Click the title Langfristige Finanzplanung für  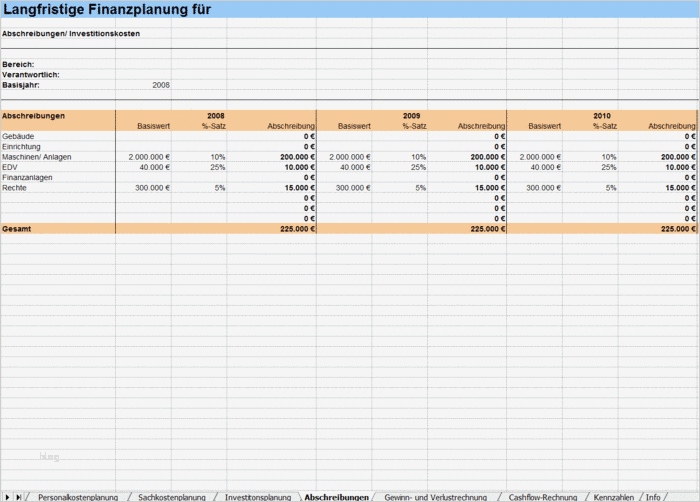[107, 9]
